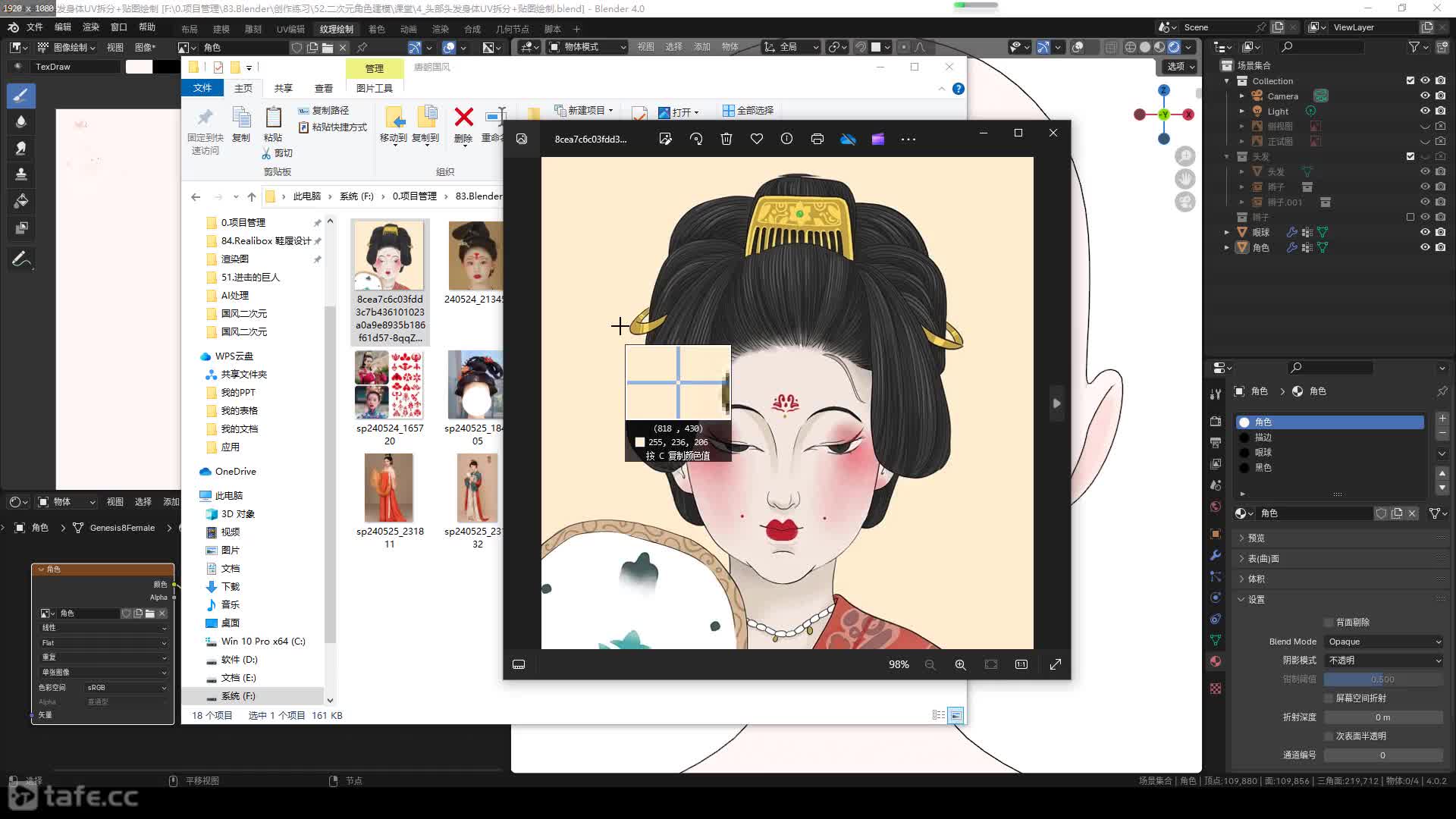Switch to the 着色 workspace tab
This screenshot has height=819, width=1456.
(x=377, y=29)
